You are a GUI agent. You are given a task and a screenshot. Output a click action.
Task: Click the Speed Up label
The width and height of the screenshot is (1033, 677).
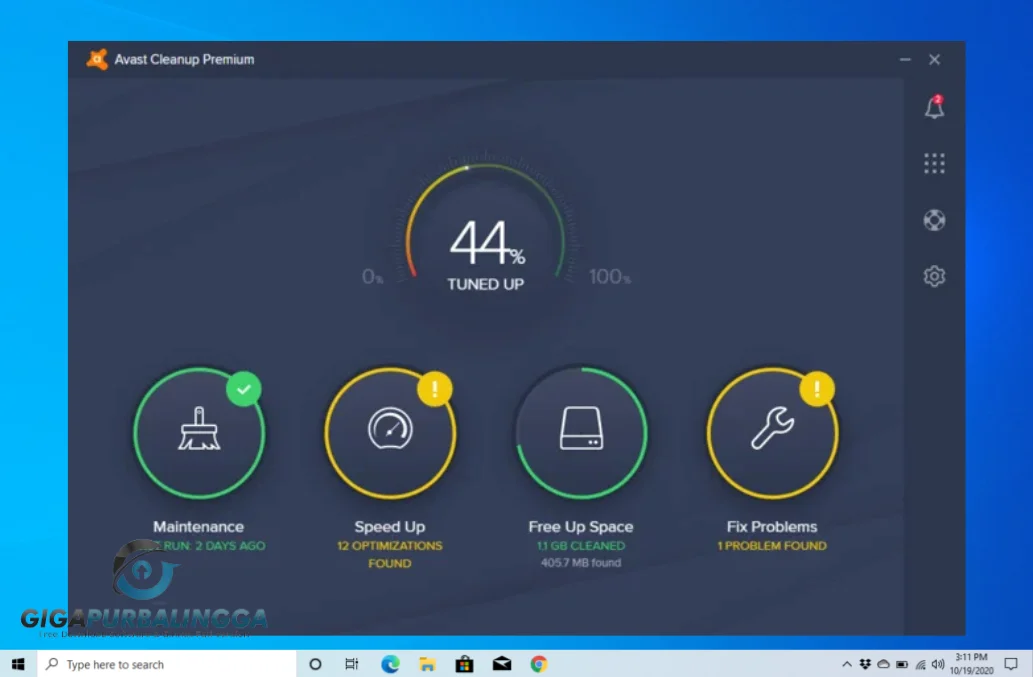(x=390, y=527)
